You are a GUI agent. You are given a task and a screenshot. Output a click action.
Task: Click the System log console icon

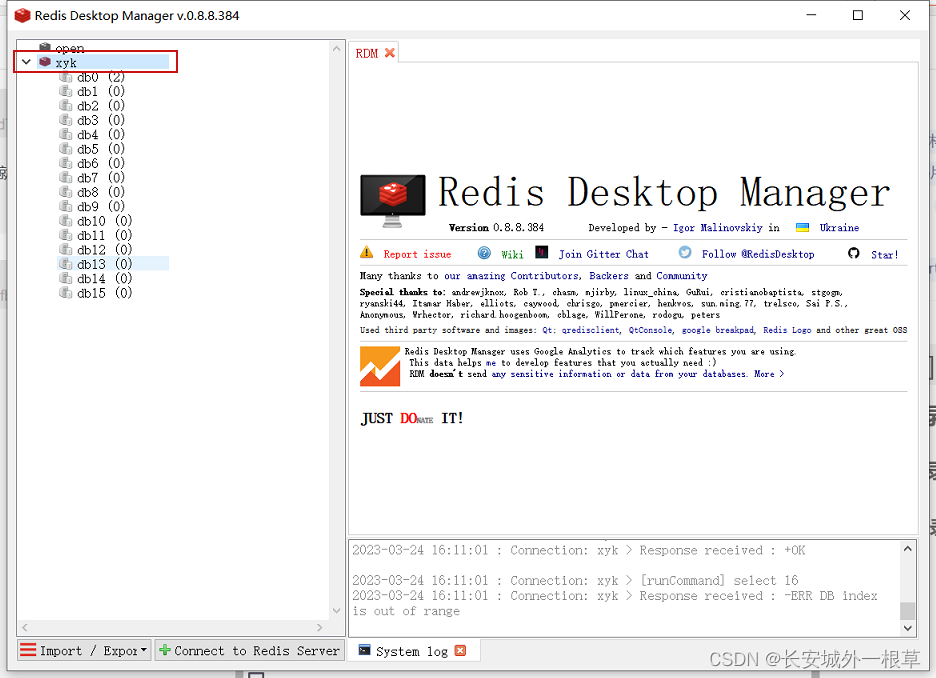click(x=365, y=650)
